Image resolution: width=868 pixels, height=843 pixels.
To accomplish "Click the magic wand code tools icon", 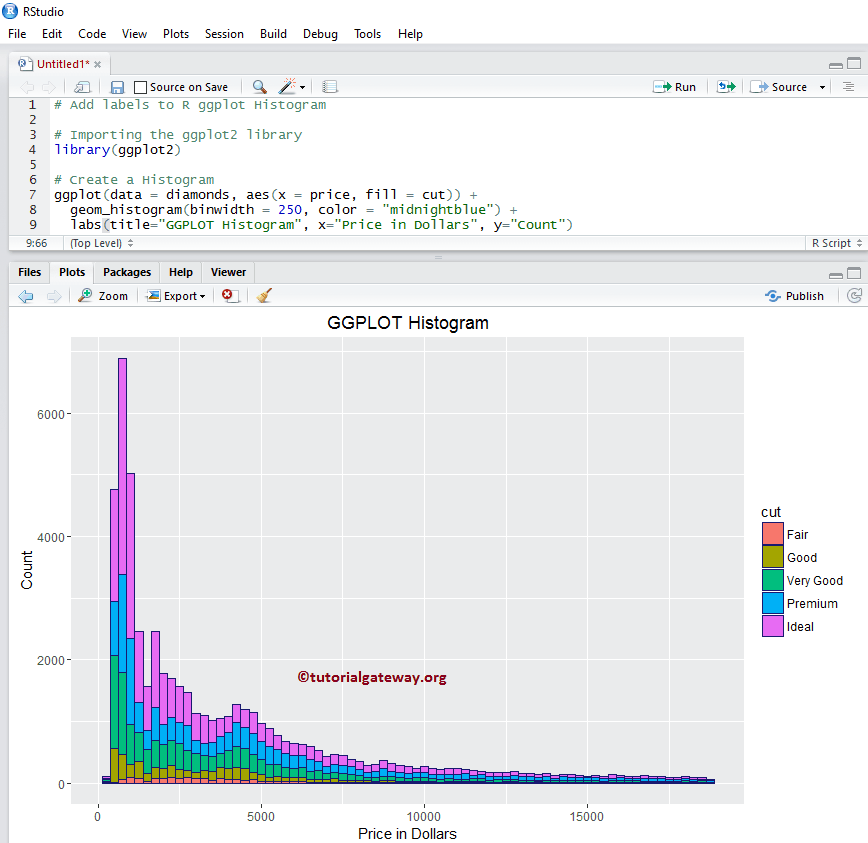I will (x=285, y=86).
